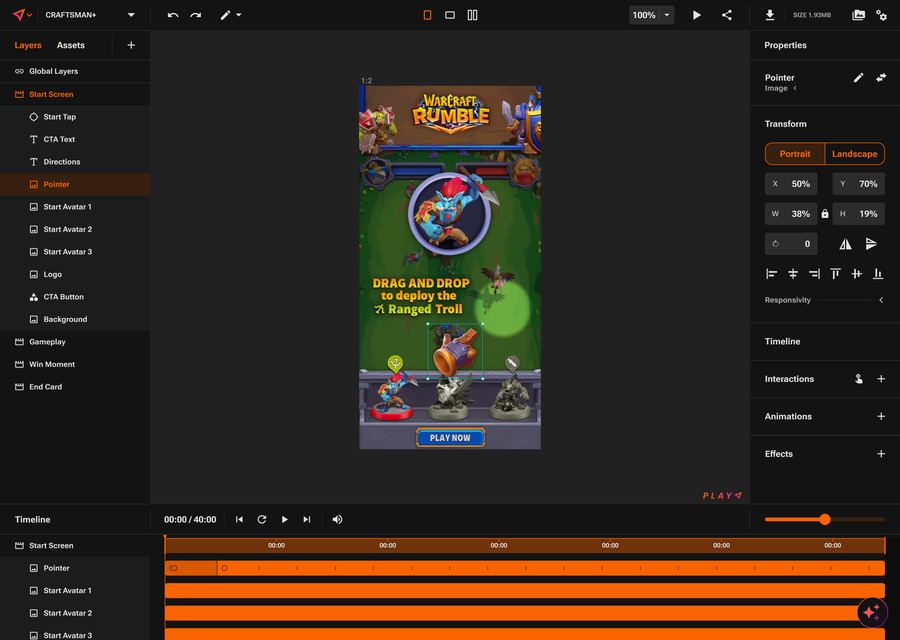This screenshot has width=900, height=640.
Task: Switch to the Assets tab
Action: point(71,45)
